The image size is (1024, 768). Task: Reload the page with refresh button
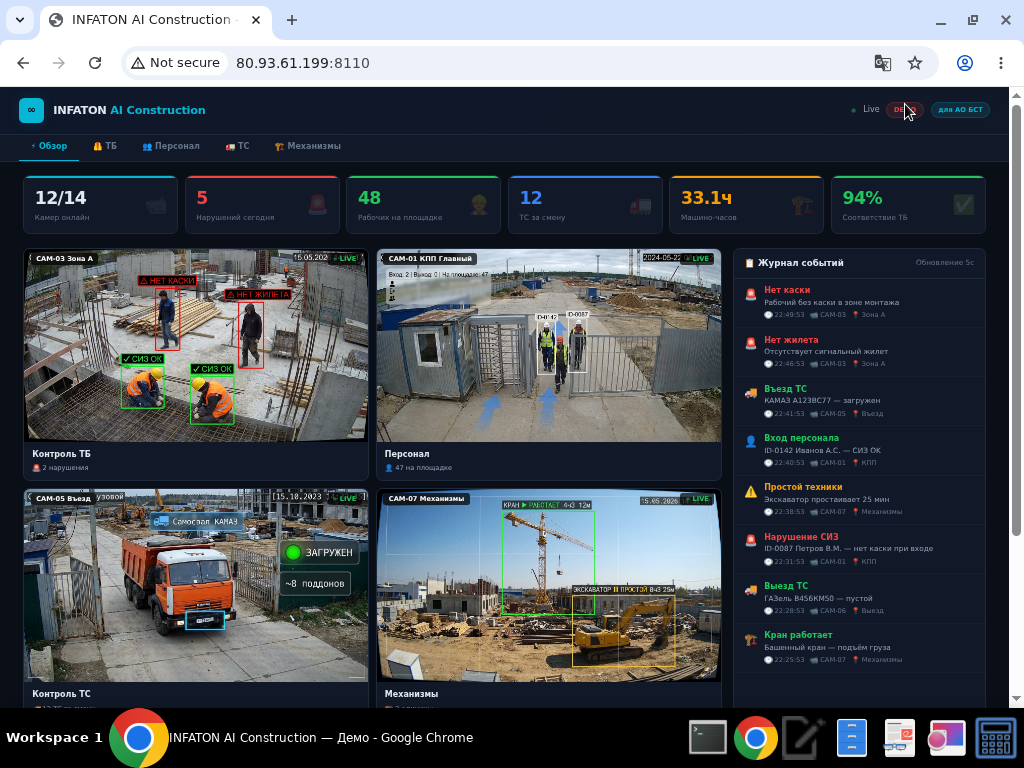tap(95, 63)
